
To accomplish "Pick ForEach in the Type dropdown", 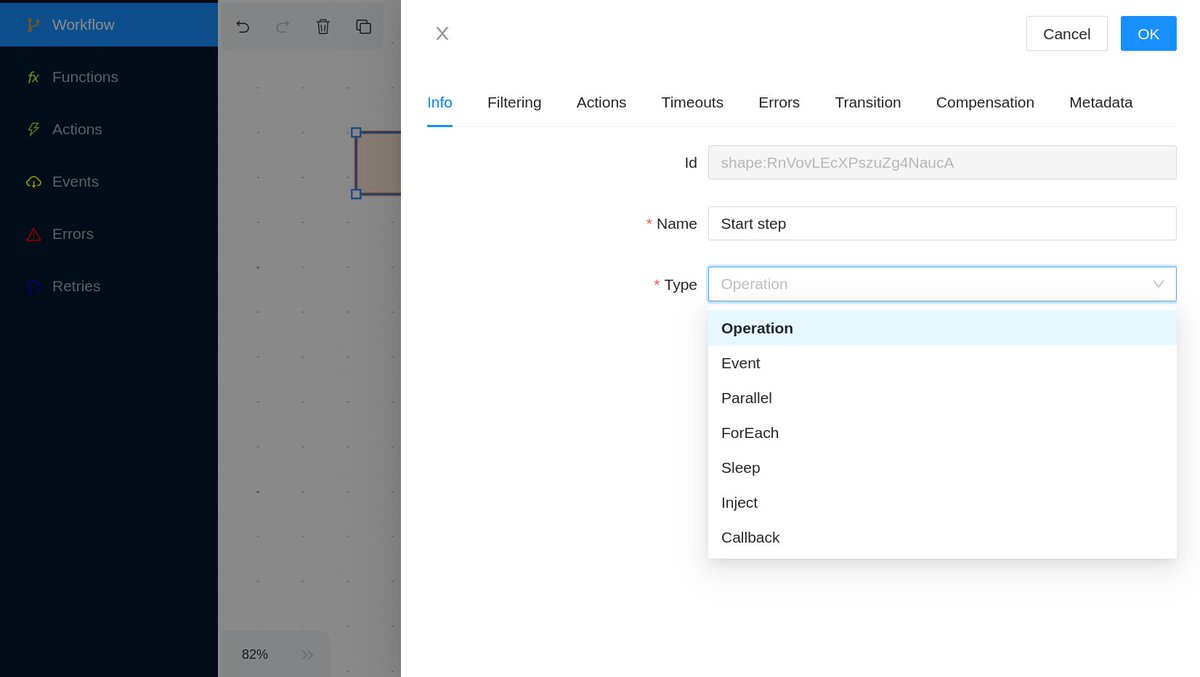I will [942, 433].
